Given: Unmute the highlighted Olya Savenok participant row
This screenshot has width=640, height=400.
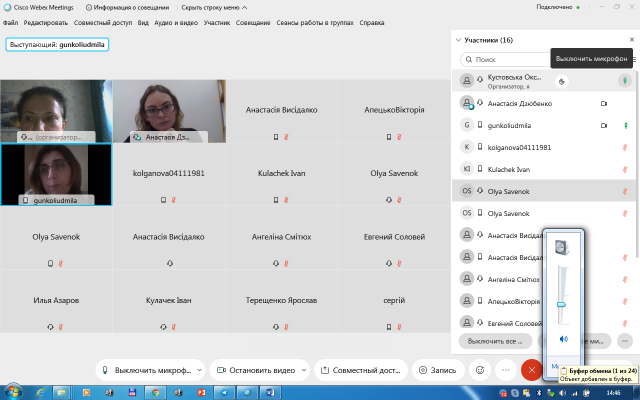Looking at the screenshot, I should click(x=625, y=191).
